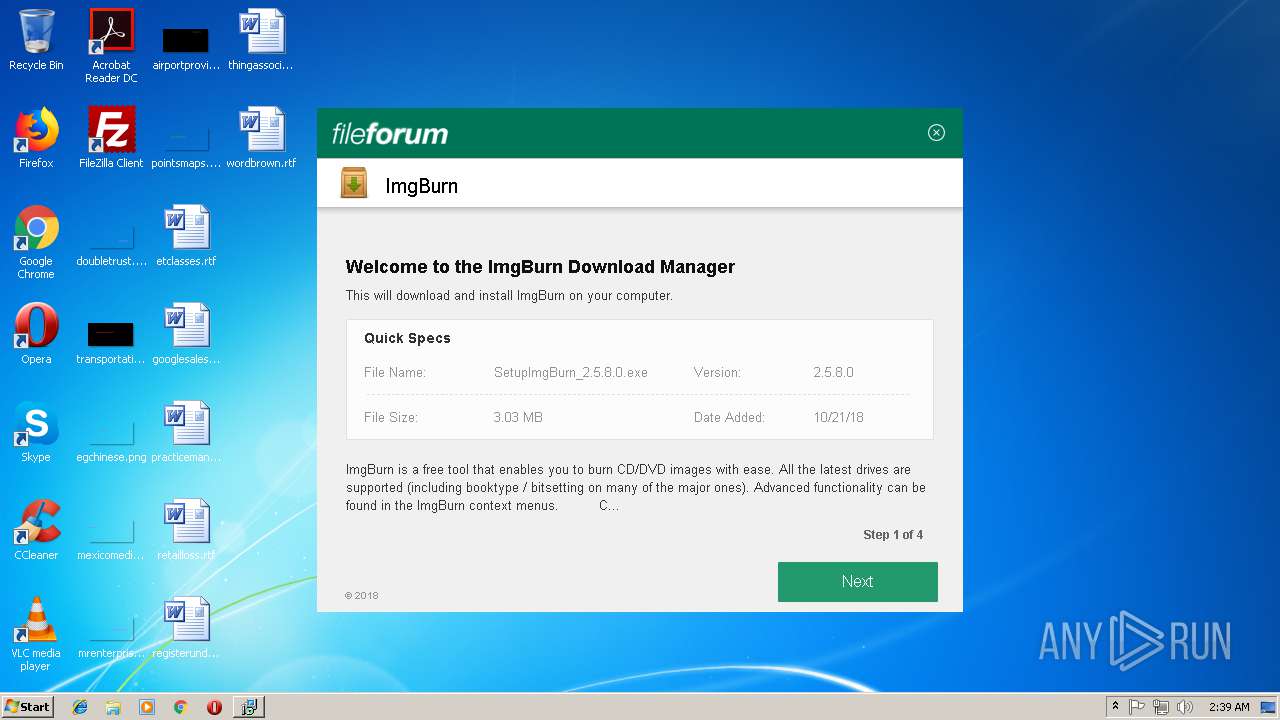Viewport: 1280px width, 720px height.
Task: Close the fileforum download manager
Action: tap(936, 132)
